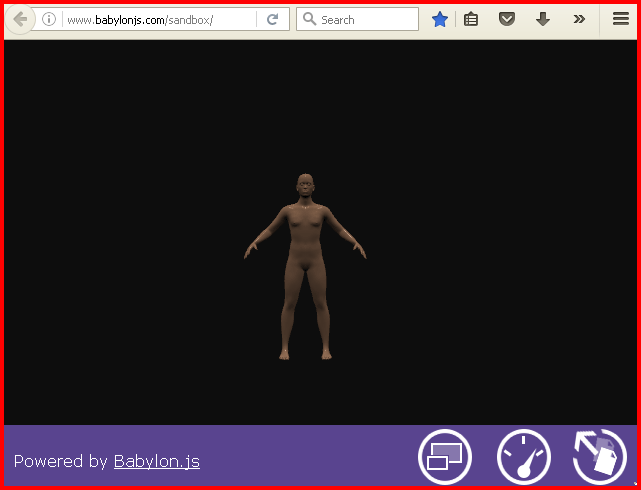Show bookmarks list icon

pyautogui.click(x=471, y=19)
